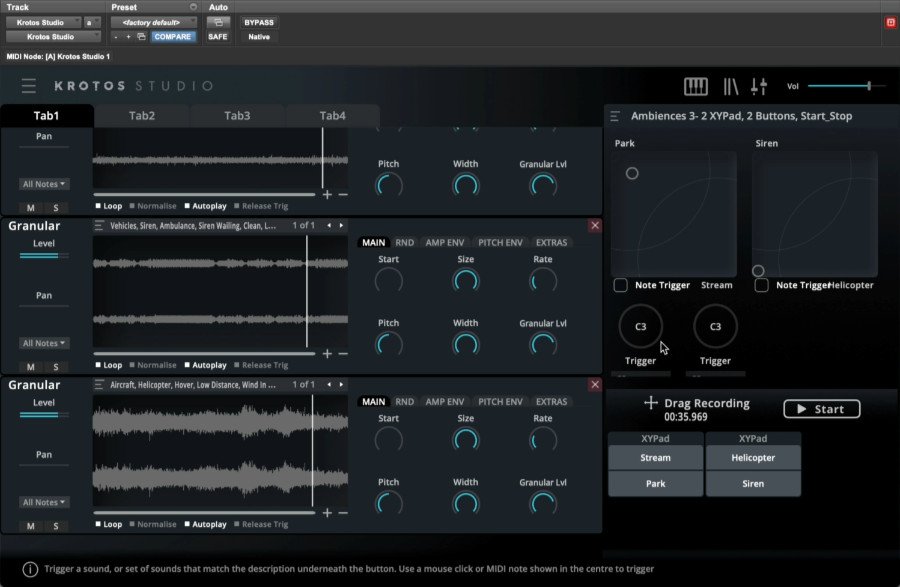Switch to Tab3
The image size is (900, 587).
tap(237, 116)
